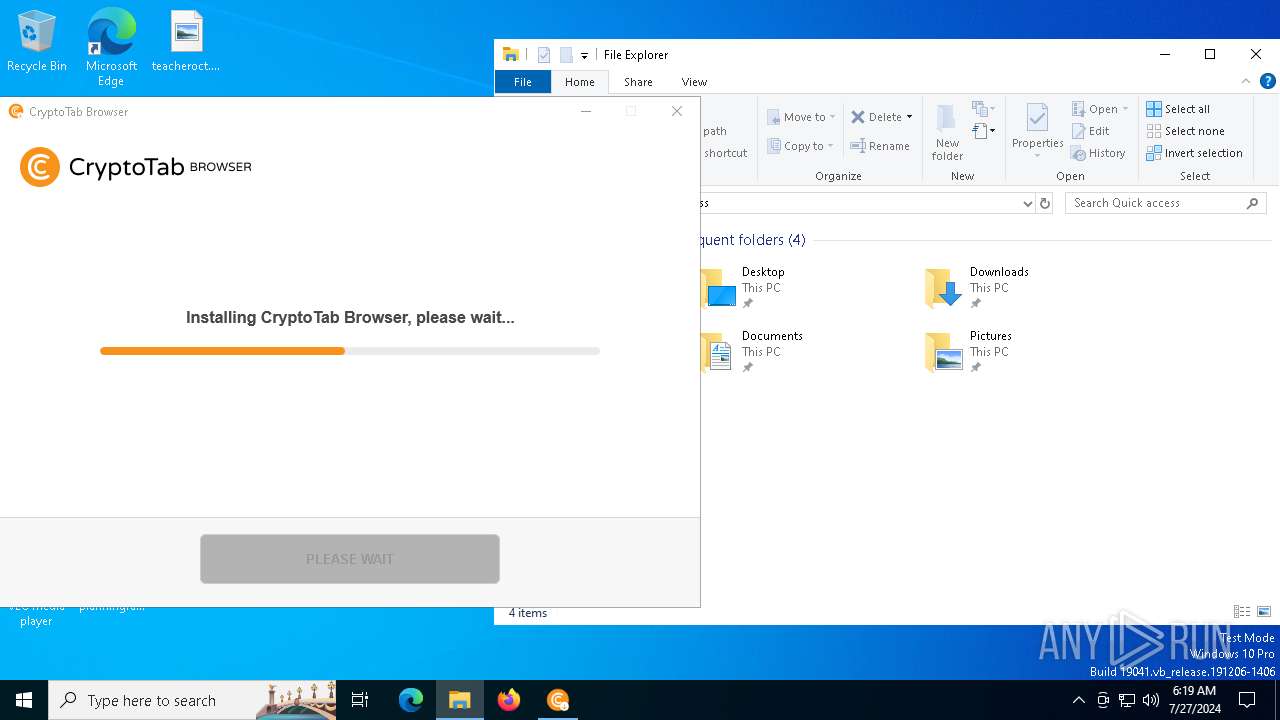This screenshot has height=720, width=1280.
Task: Open the Recycle Bin desktop icon
Action: (36, 42)
